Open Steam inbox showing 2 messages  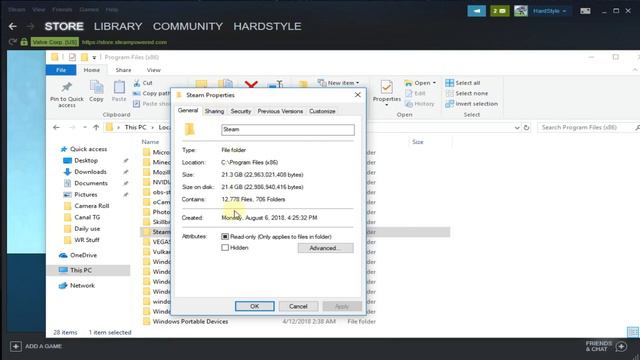500,11
